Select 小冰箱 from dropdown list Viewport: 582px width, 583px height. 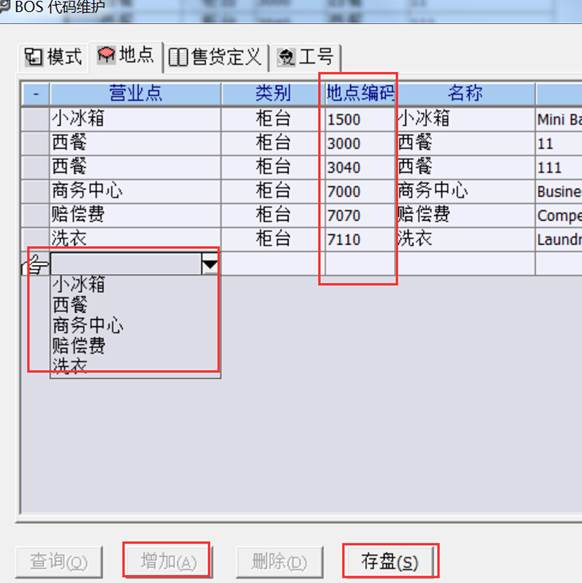coord(78,285)
